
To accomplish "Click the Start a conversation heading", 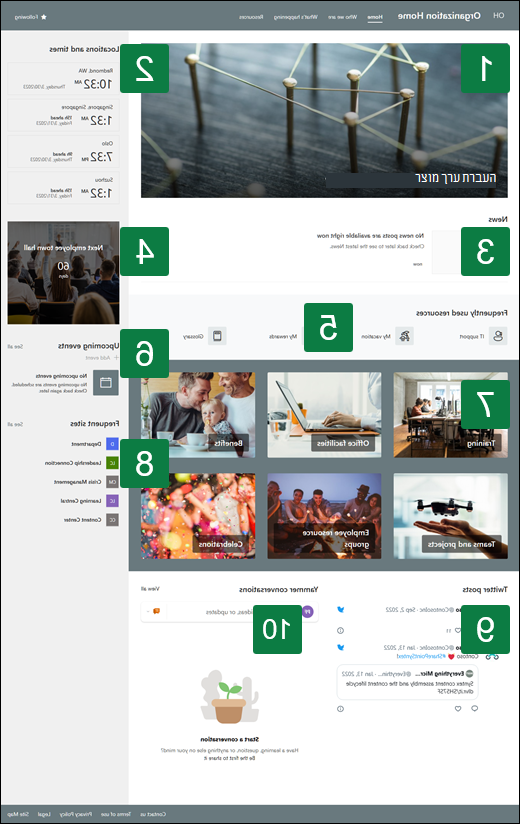I will click(230, 739).
